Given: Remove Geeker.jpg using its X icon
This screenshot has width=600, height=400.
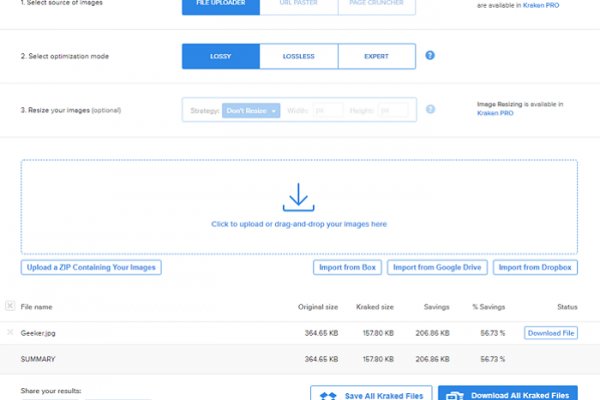Looking at the screenshot, I should [x=10, y=332].
